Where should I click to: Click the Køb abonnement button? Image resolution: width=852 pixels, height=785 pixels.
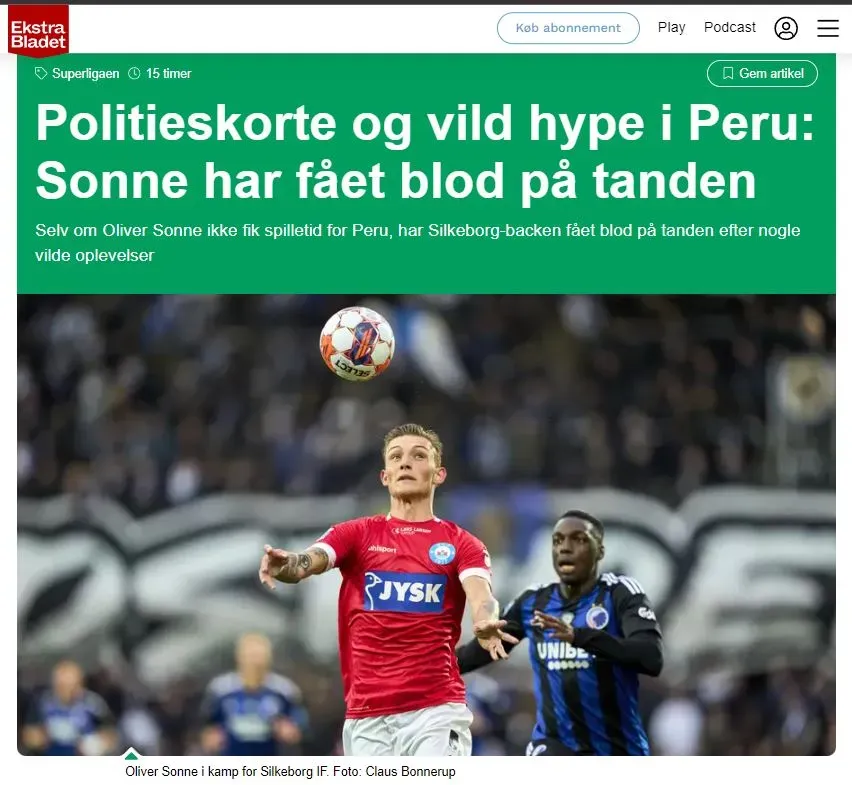click(568, 28)
